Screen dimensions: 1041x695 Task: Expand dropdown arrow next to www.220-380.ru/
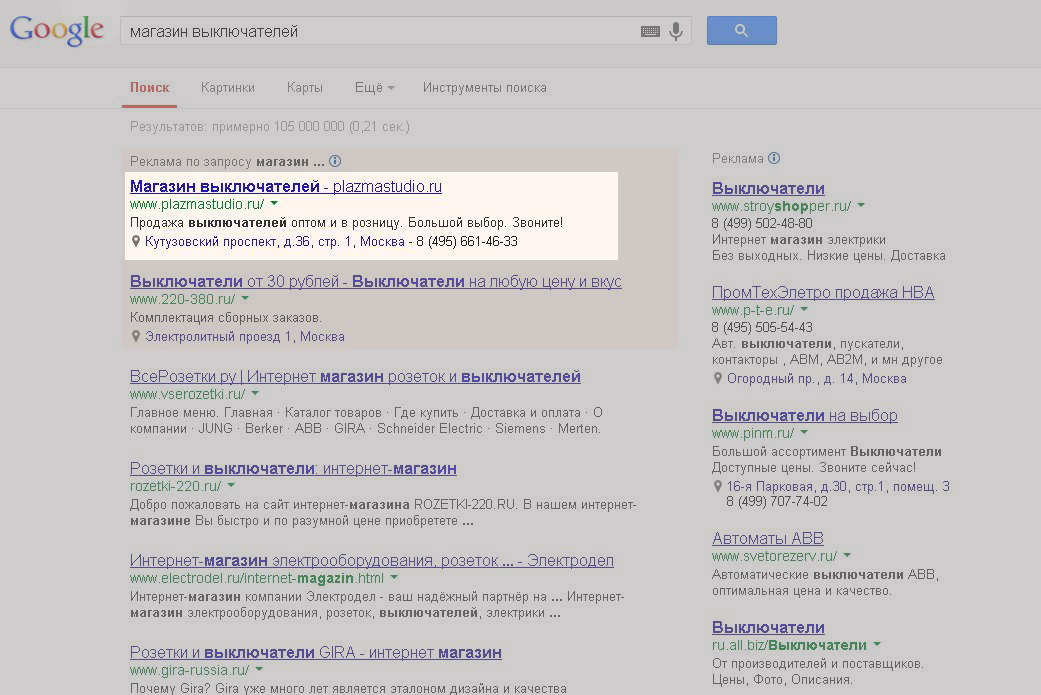[245, 299]
